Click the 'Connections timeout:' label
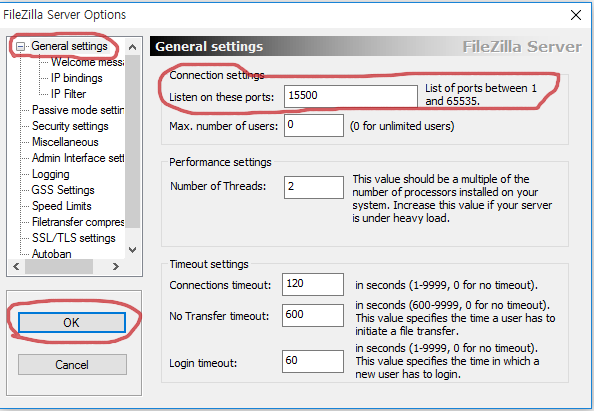 [220, 285]
